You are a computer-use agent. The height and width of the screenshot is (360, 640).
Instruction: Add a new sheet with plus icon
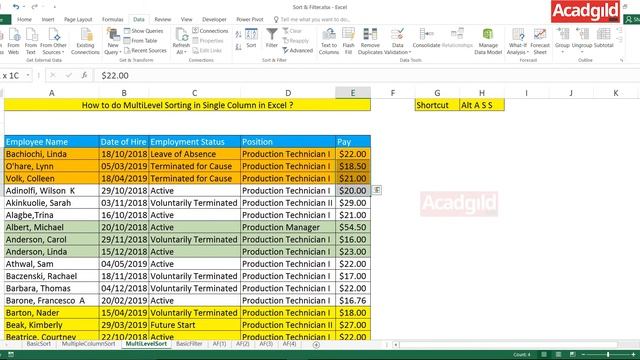(316, 345)
